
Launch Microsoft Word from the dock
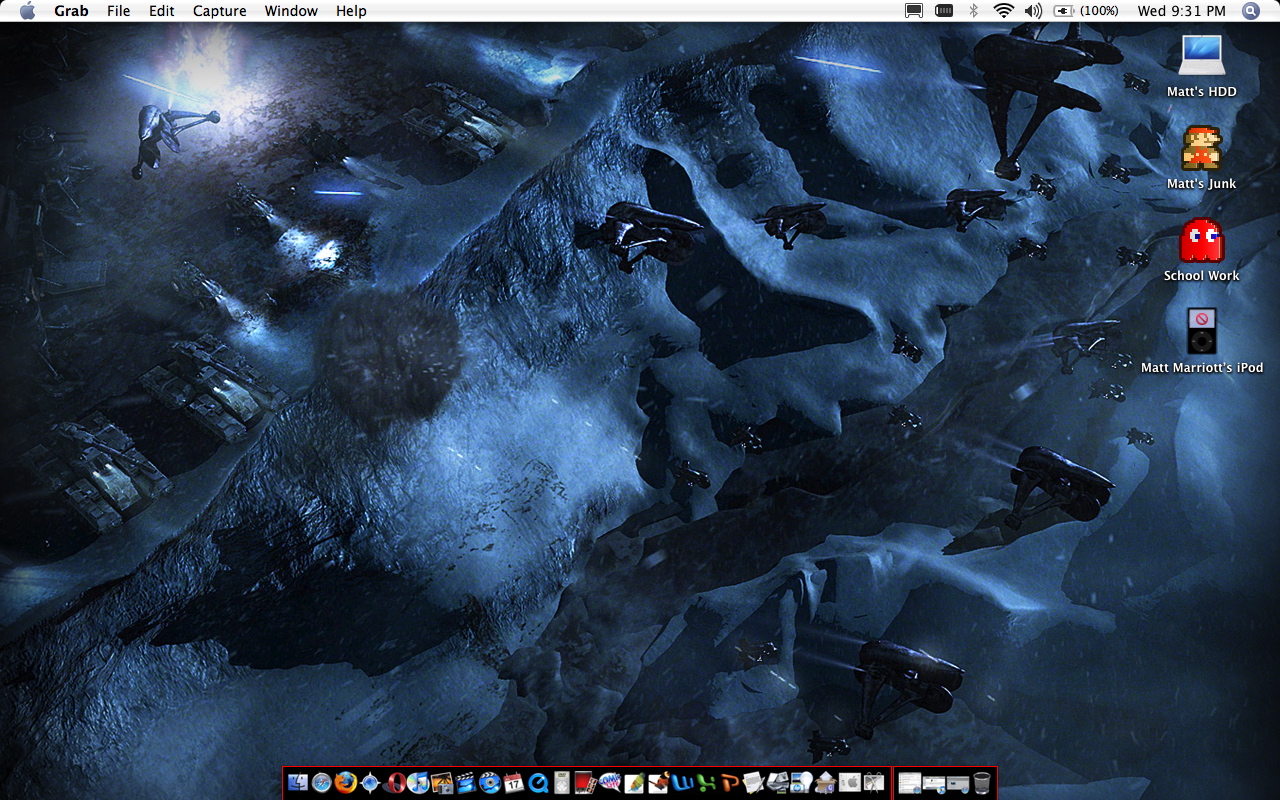(x=682, y=783)
